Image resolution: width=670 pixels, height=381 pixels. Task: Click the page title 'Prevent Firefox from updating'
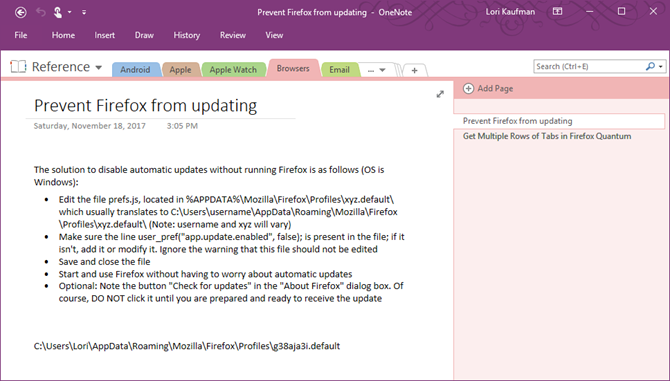(145, 106)
